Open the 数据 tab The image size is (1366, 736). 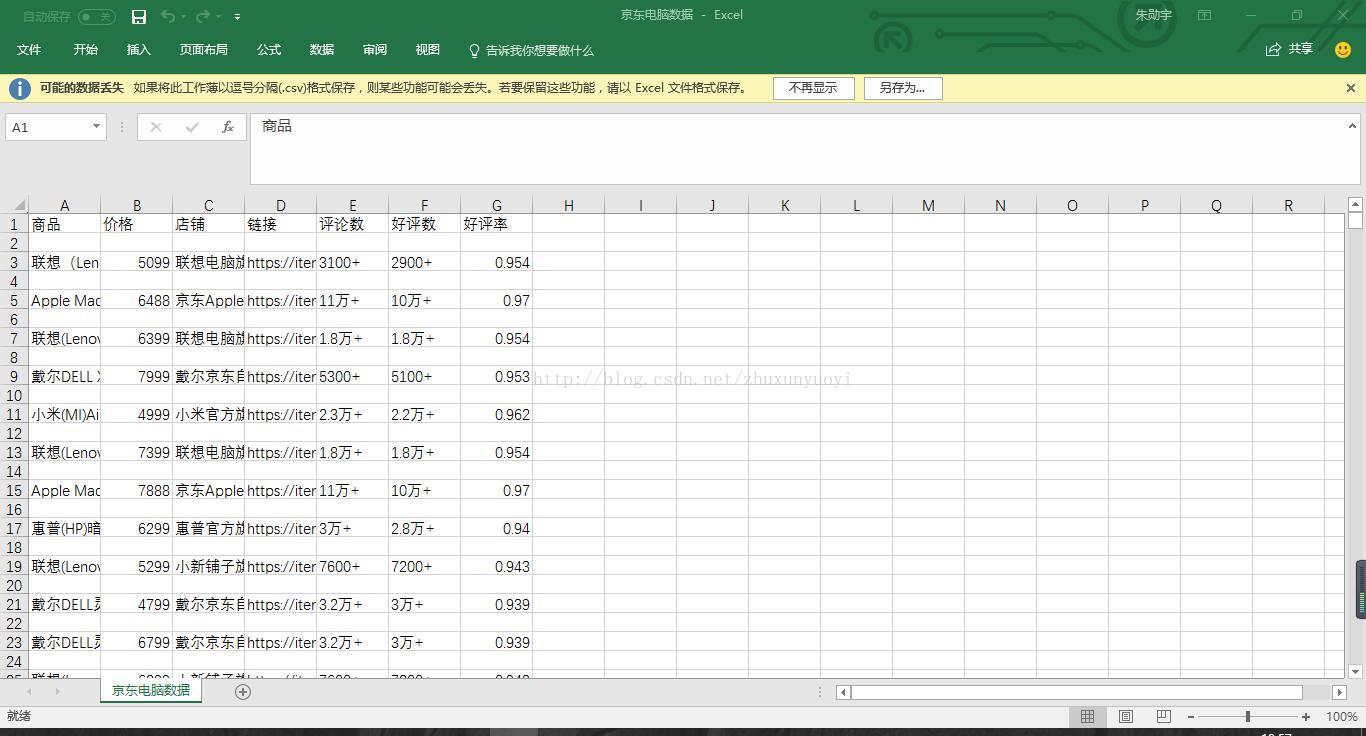pos(322,50)
